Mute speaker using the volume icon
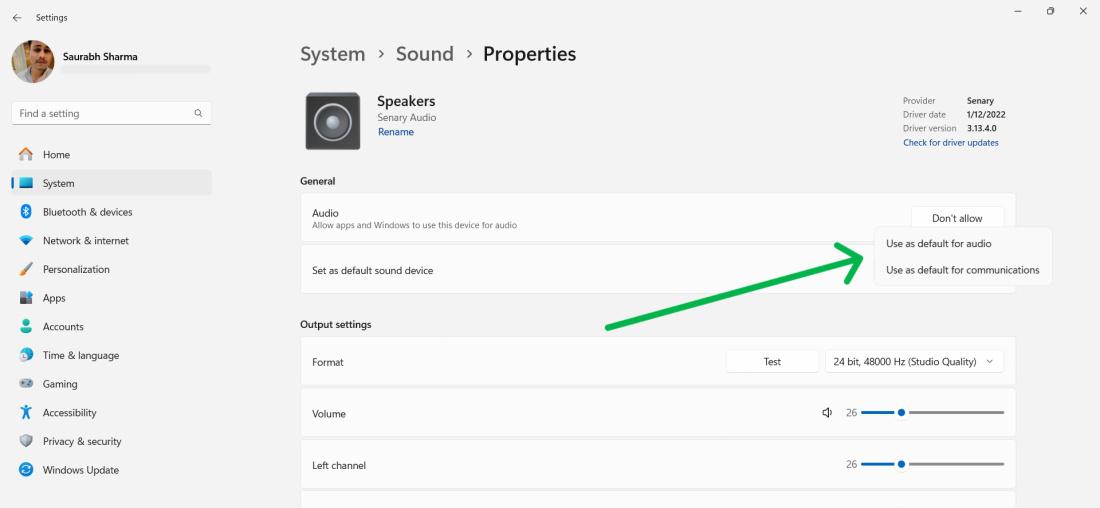1100x508 pixels. [827, 413]
